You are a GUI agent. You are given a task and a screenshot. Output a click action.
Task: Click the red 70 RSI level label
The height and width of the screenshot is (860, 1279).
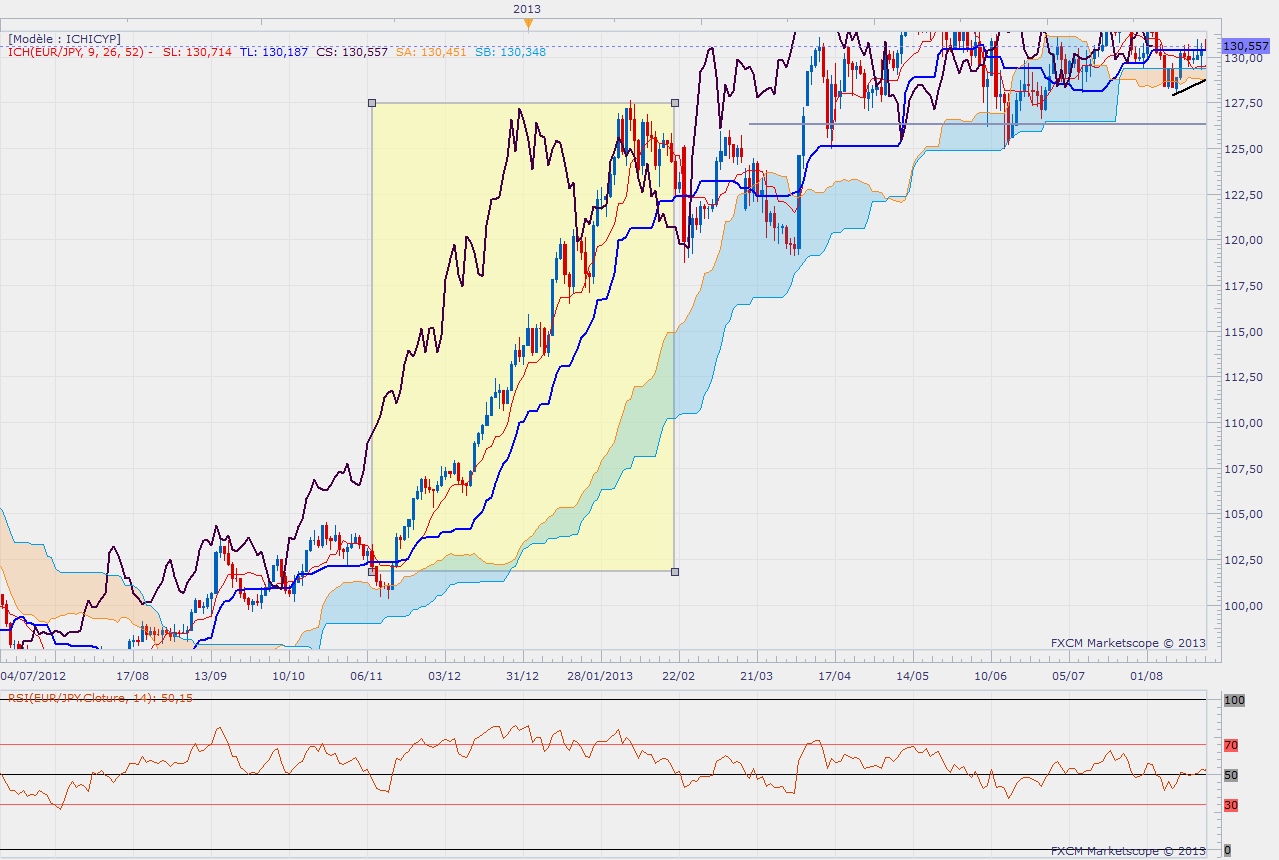point(1231,745)
